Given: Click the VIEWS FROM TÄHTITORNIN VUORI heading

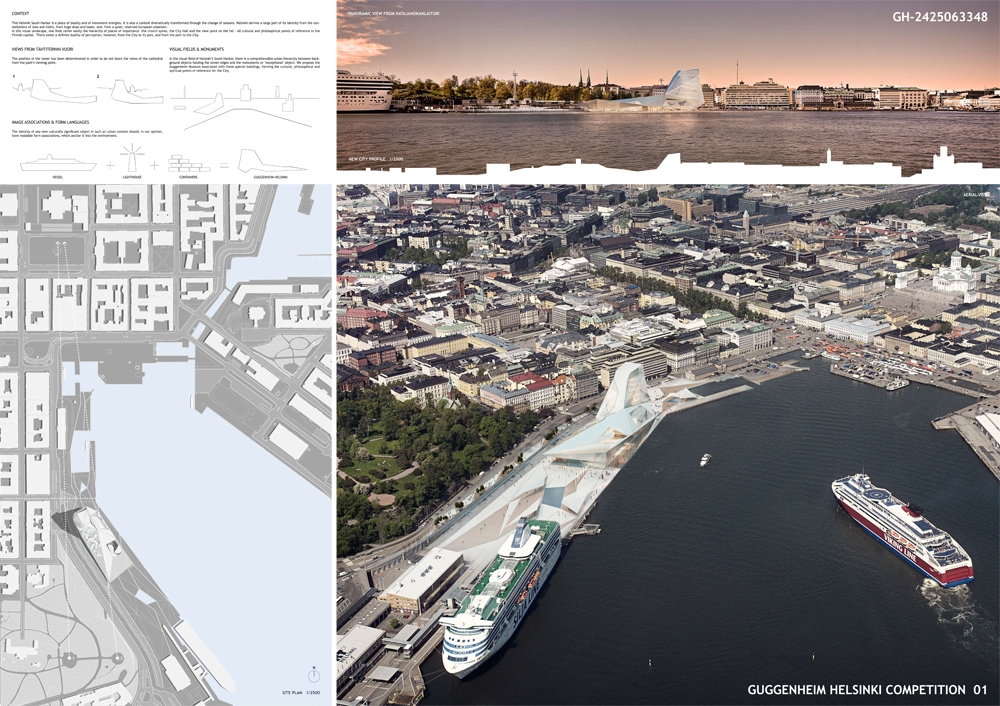Looking at the screenshot, I should [46, 47].
